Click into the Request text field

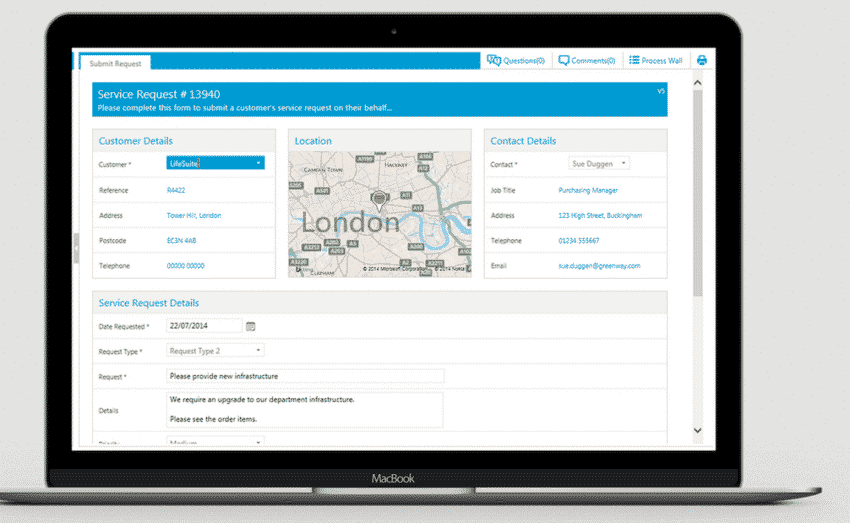pyautogui.click(x=304, y=376)
